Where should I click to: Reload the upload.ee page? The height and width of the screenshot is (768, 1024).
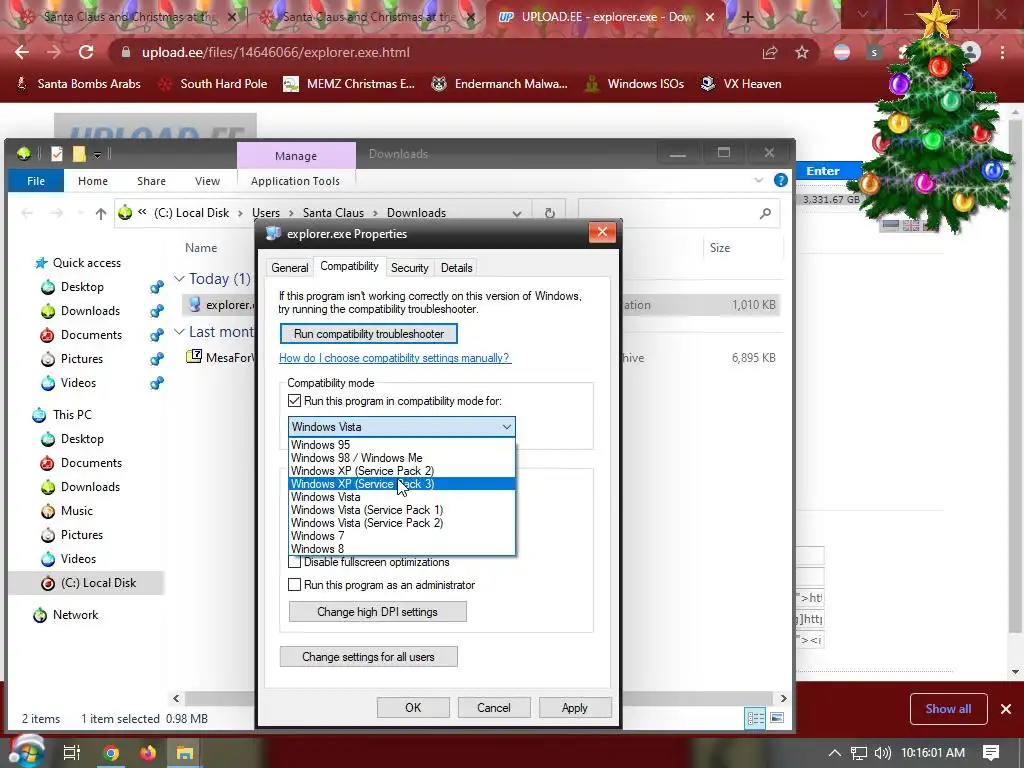86,52
